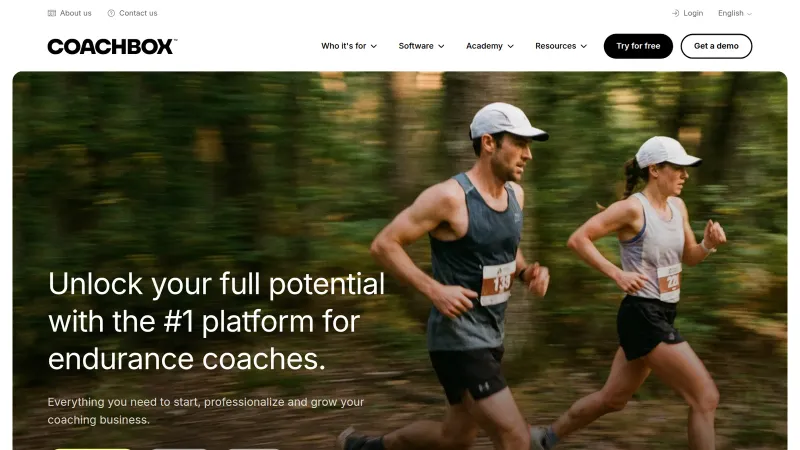800x450 pixels.
Task: Expand the Who it's for chevron
Action: [x=374, y=46]
